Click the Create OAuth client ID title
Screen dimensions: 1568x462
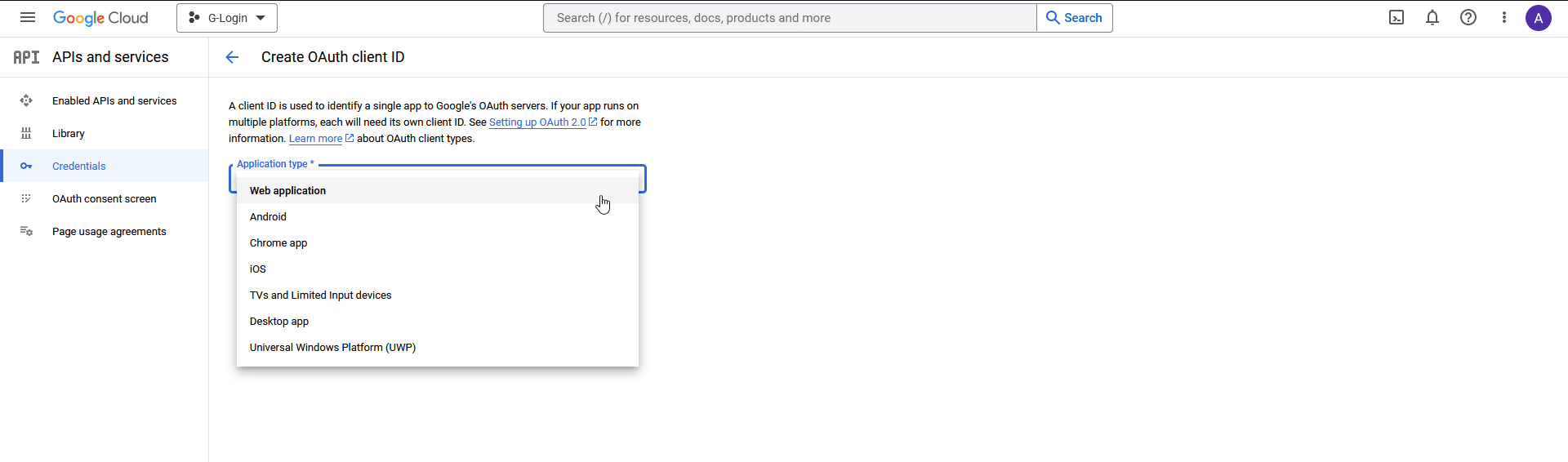pyautogui.click(x=332, y=57)
